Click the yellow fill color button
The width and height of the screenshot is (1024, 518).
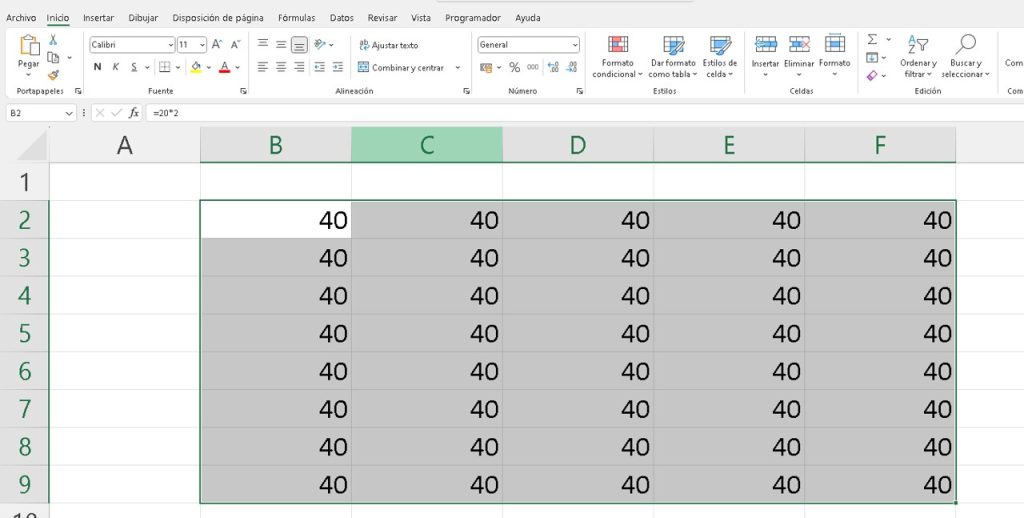click(x=196, y=67)
